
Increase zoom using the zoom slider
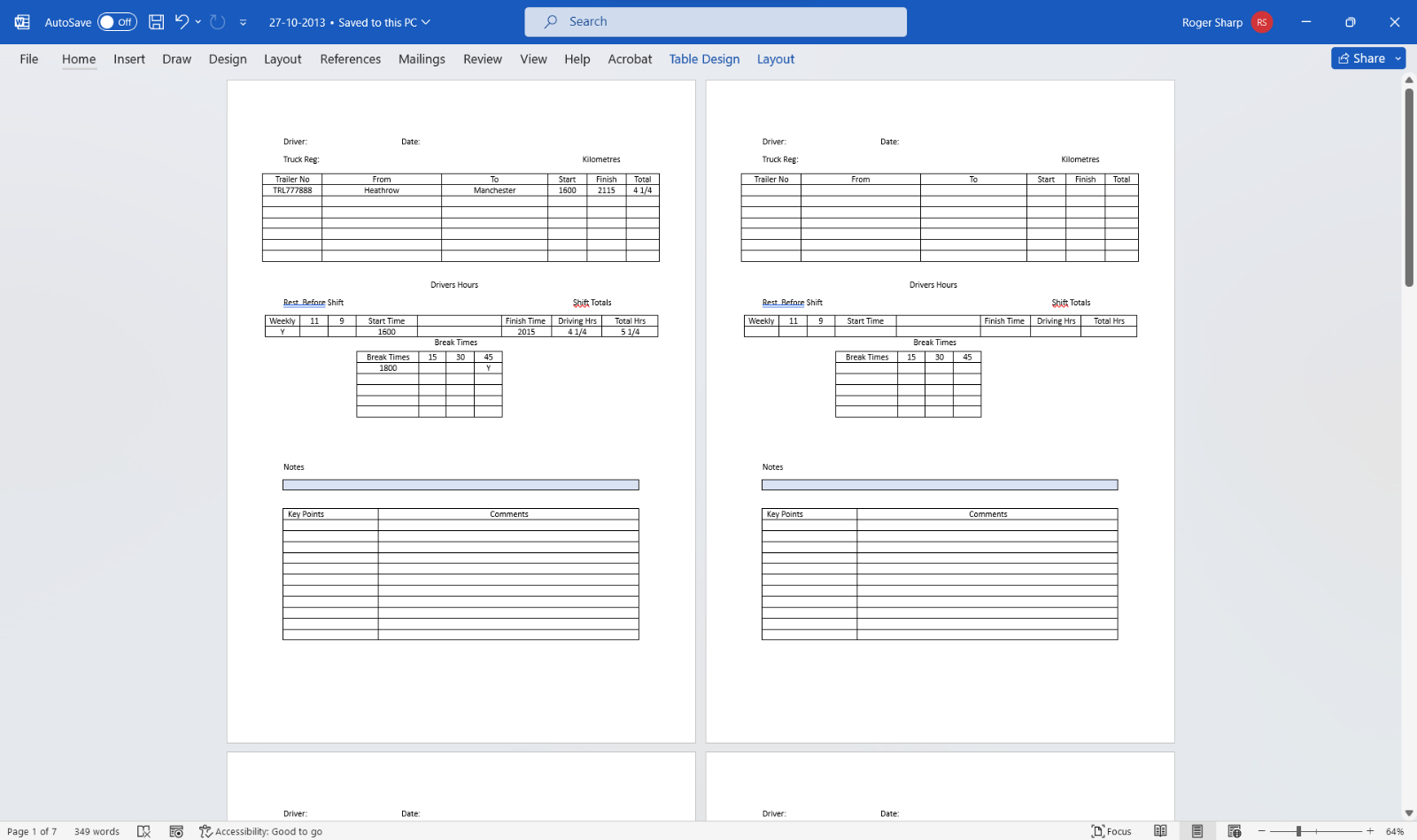1368,830
